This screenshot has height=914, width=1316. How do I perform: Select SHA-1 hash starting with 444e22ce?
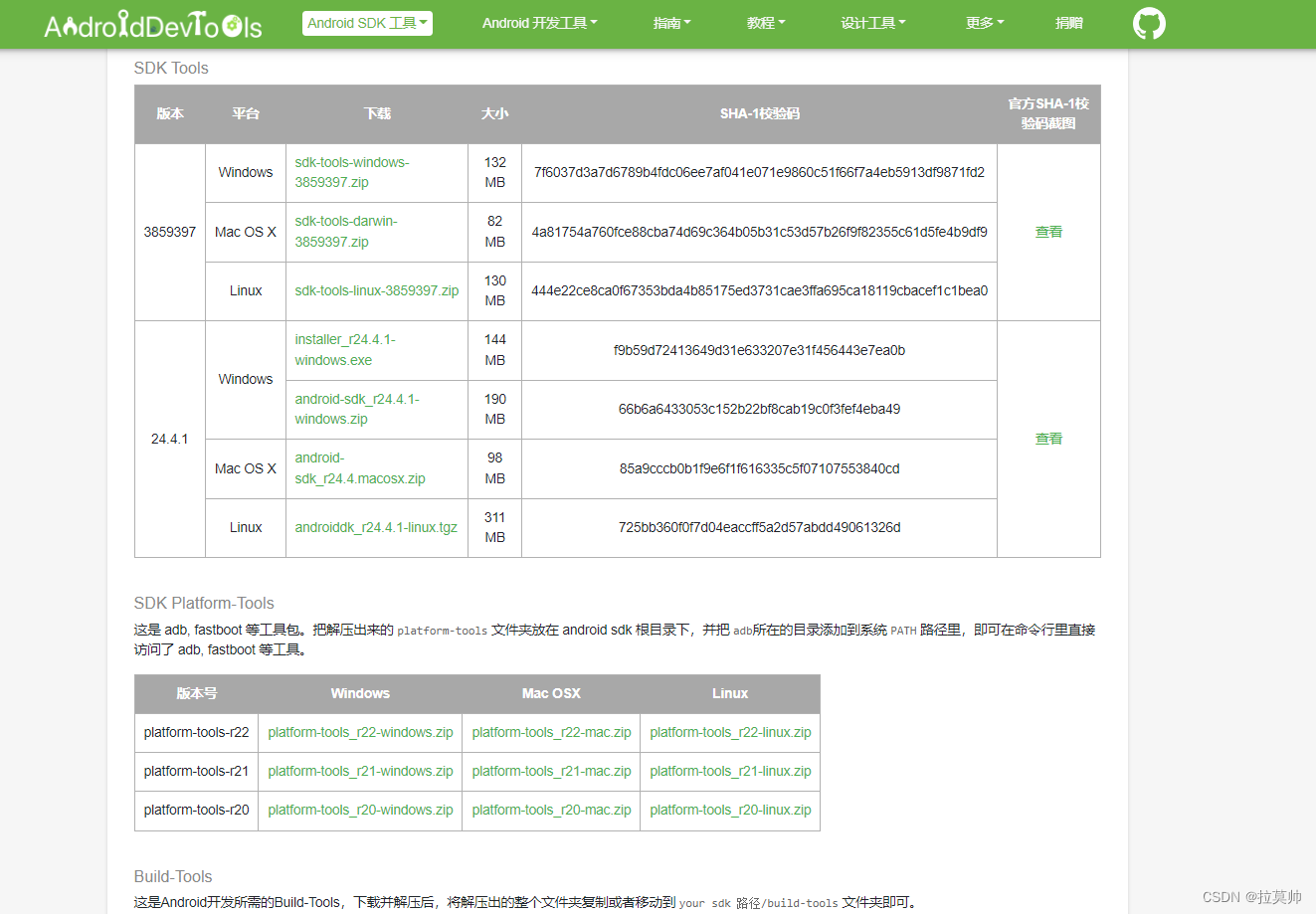pos(759,290)
